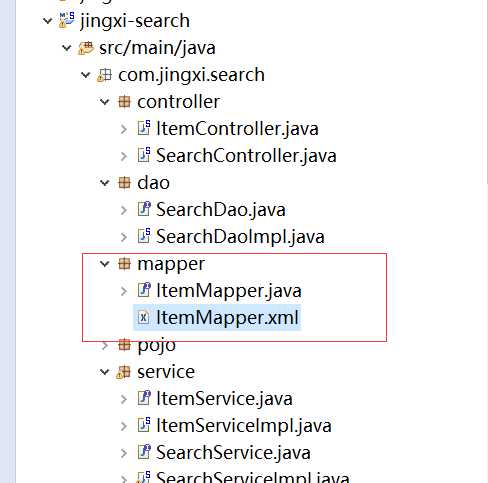Select the jingxi-search project label
Image resolution: width=488 pixels, height=483 pixels.
(x=135, y=21)
